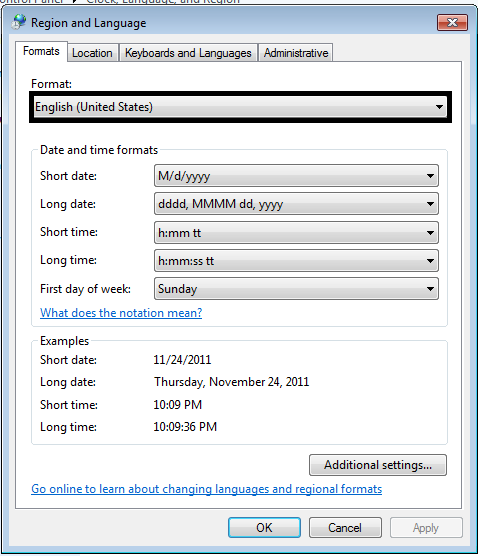
Task: Open the Long date format dropdown
Action: pos(296,204)
